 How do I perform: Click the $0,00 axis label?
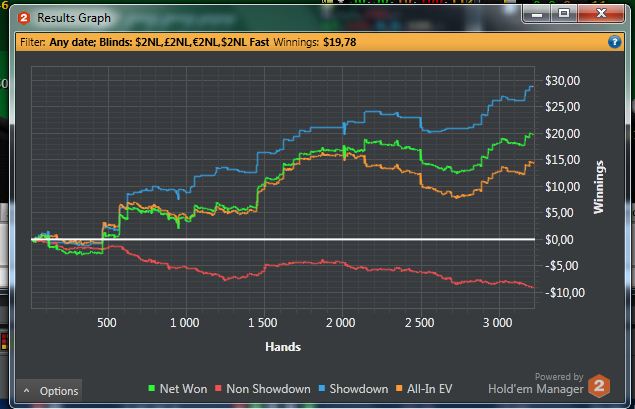click(x=559, y=240)
